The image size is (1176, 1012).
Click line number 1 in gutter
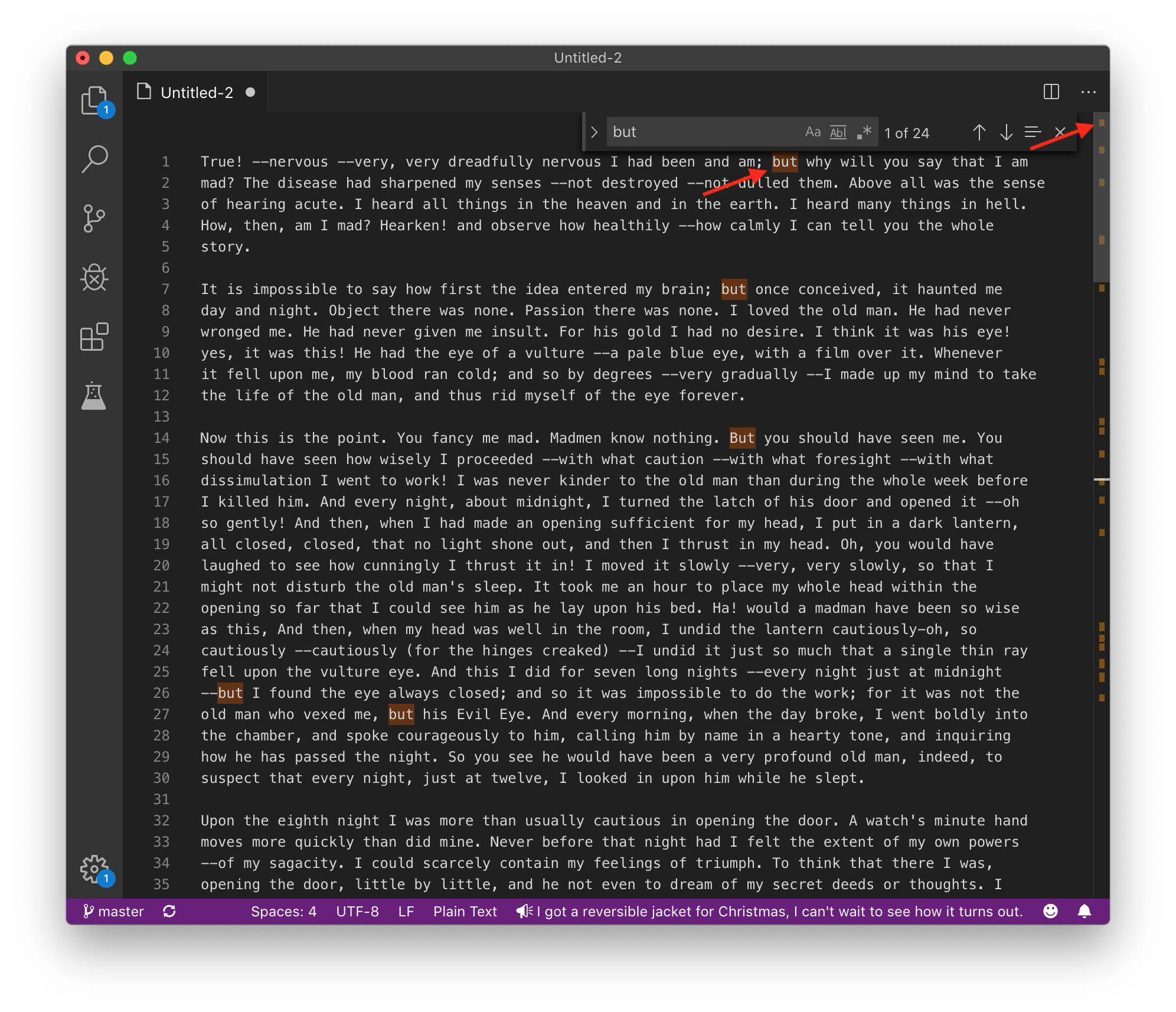(165, 162)
